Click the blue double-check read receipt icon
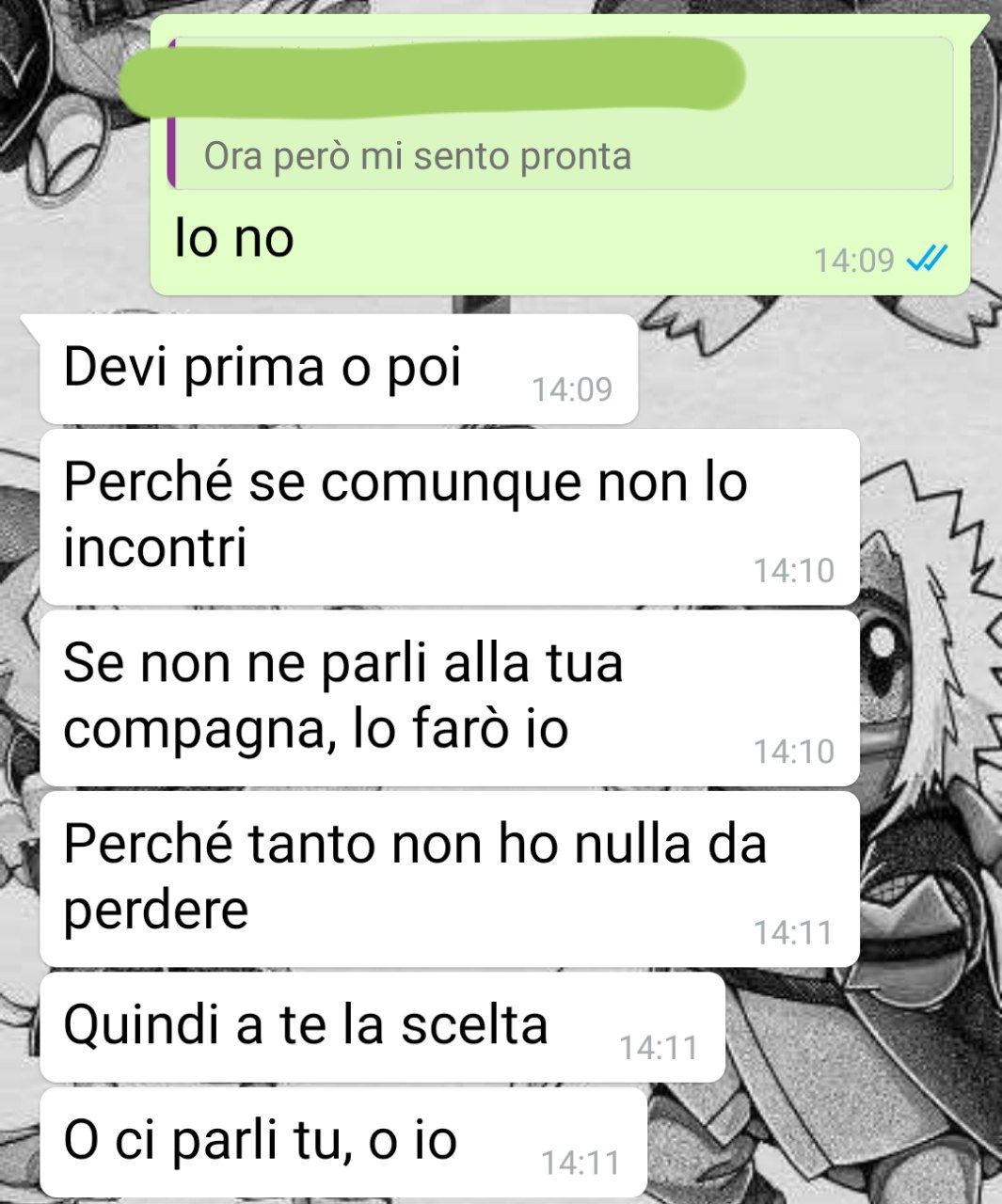 click(x=927, y=258)
